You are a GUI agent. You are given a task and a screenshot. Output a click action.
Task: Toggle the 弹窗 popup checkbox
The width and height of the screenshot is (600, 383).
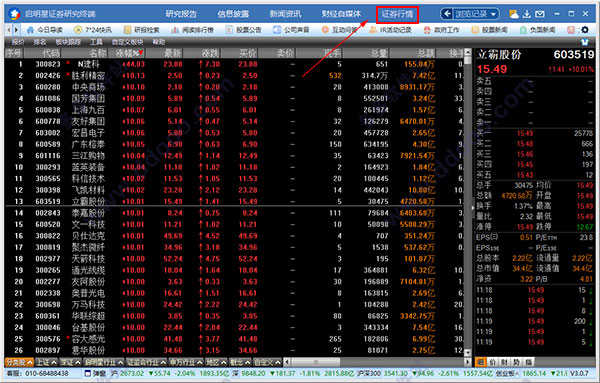(88, 373)
